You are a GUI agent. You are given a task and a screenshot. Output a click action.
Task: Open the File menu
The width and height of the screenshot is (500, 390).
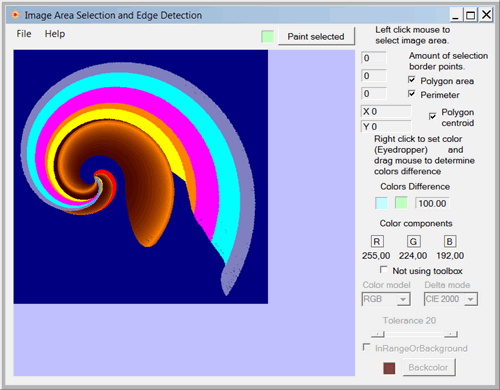(x=24, y=34)
